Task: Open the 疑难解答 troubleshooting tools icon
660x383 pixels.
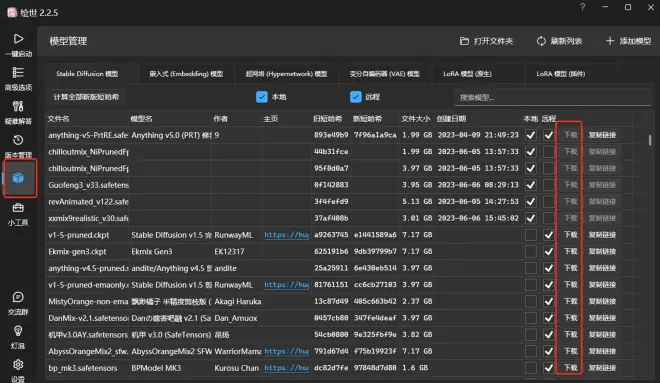Action: click(18, 106)
